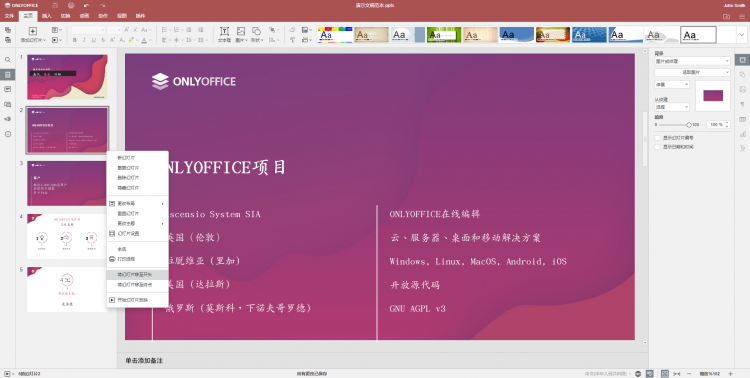Click the copy style paintbrush icon

(x=292, y=40)
